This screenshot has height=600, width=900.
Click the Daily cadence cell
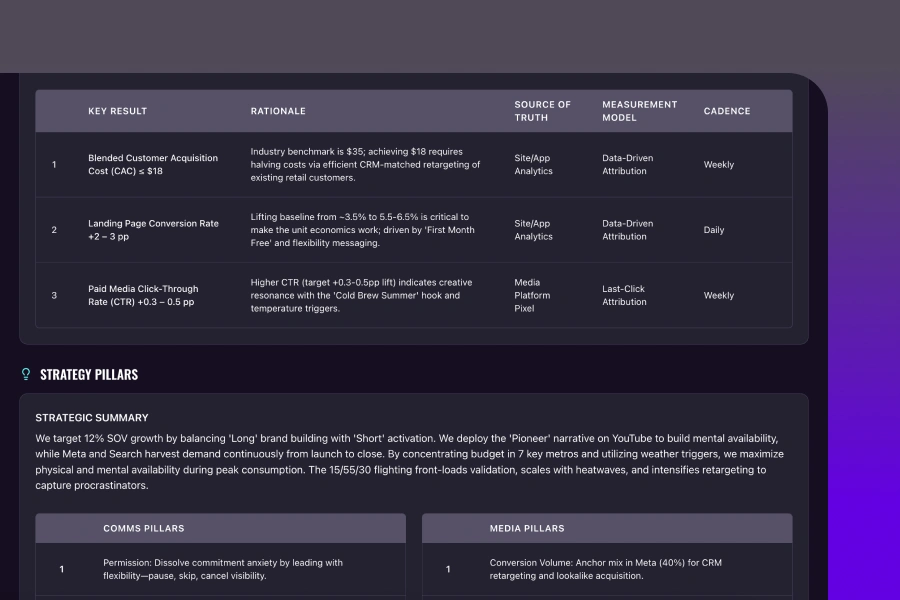click(x=713, y=230)
